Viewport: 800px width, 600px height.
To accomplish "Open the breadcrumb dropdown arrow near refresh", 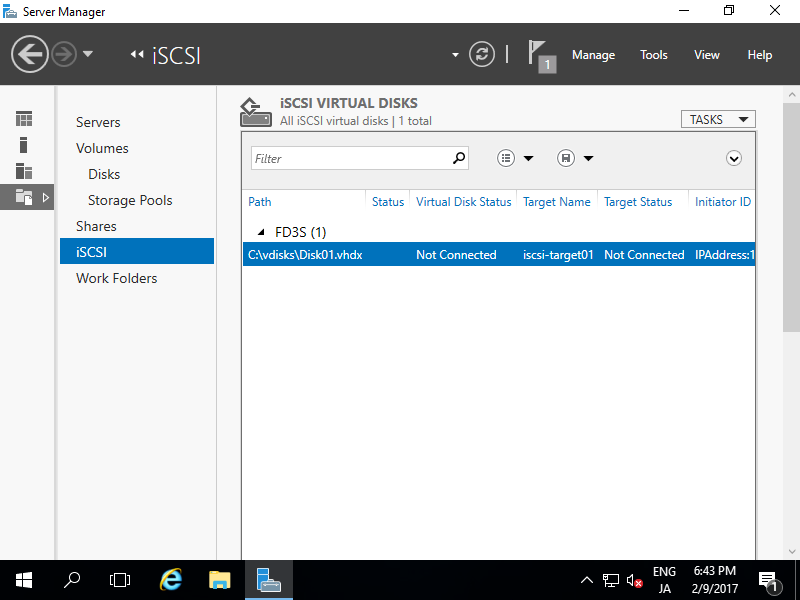I will point(455,55).
